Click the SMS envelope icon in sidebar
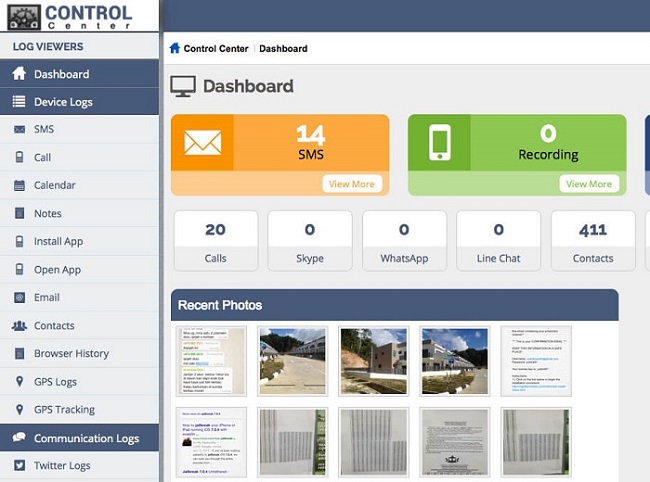This screenshot has width=650, height=482. point(19,130)
